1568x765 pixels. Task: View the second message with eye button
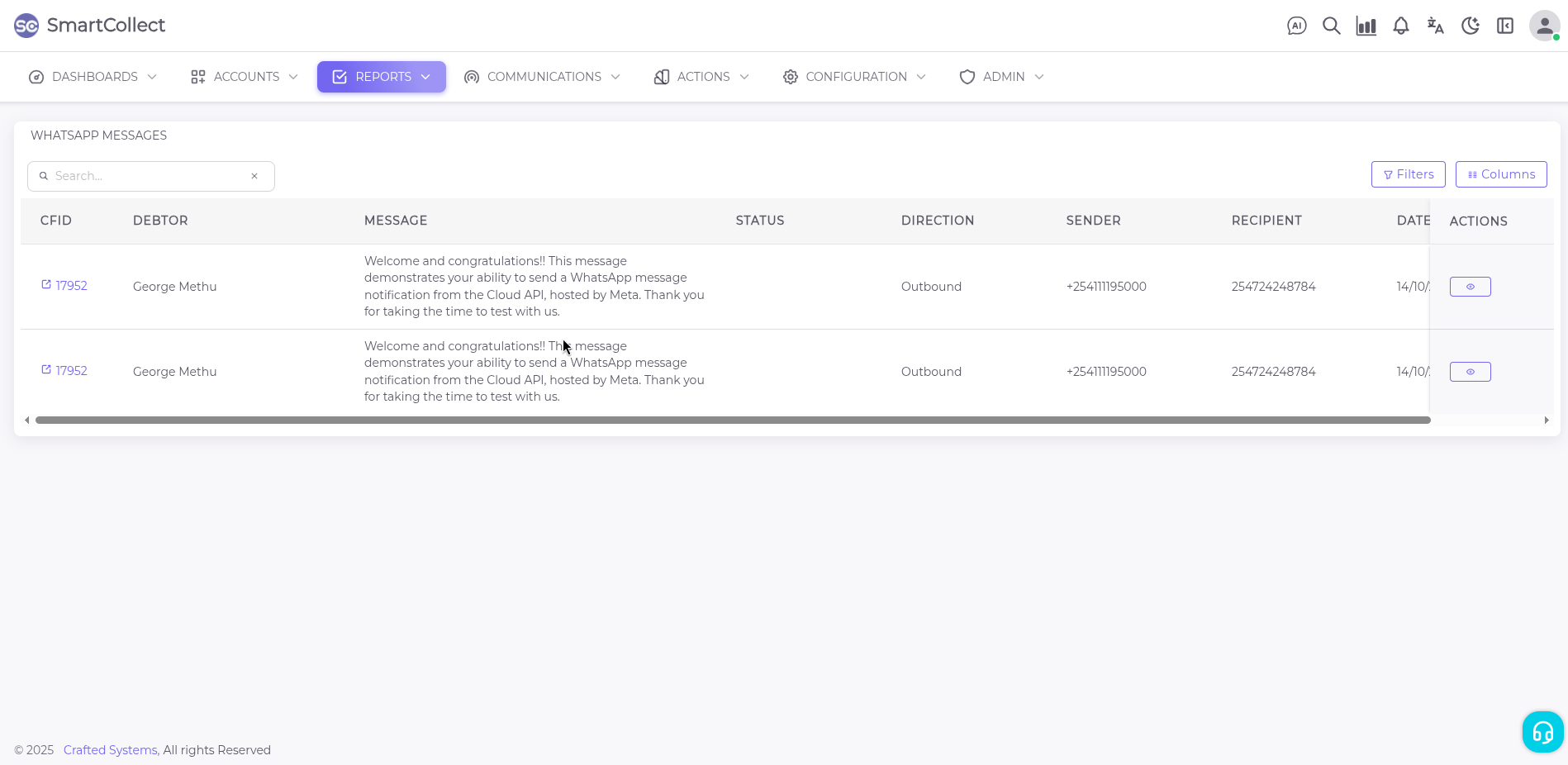tap(1470, 372)
